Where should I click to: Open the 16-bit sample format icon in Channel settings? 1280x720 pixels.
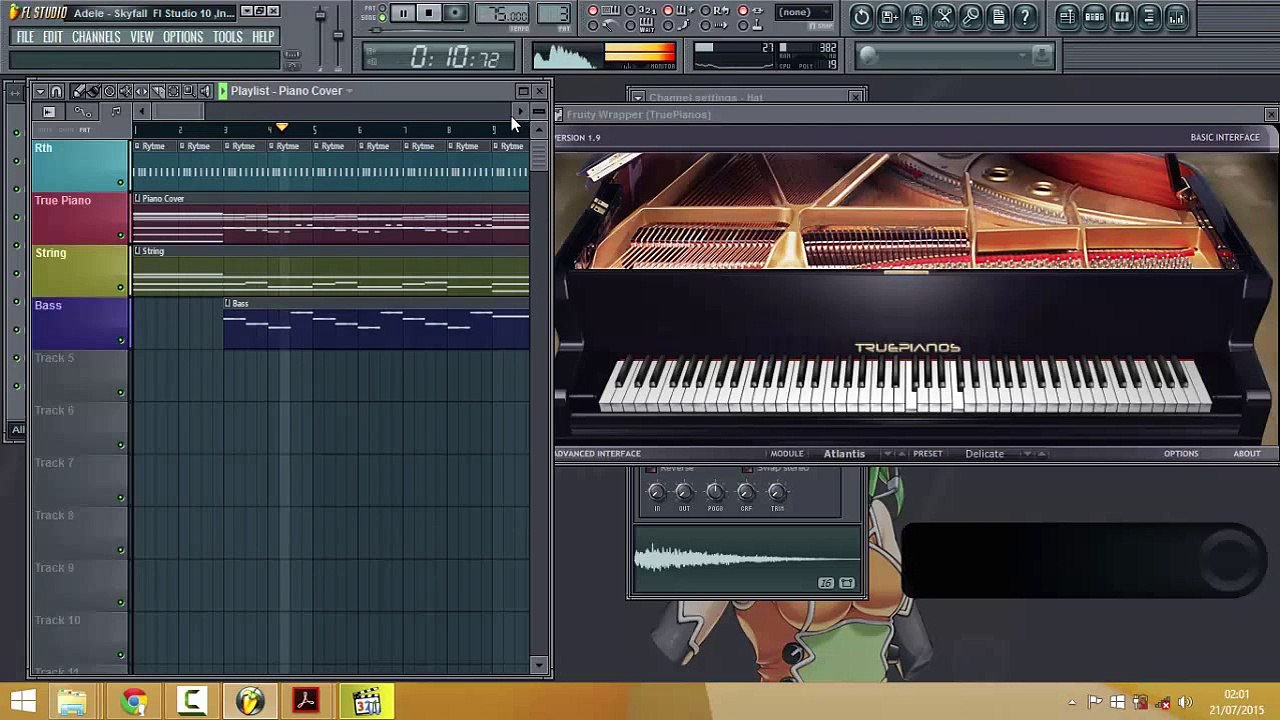pos(826,583)
